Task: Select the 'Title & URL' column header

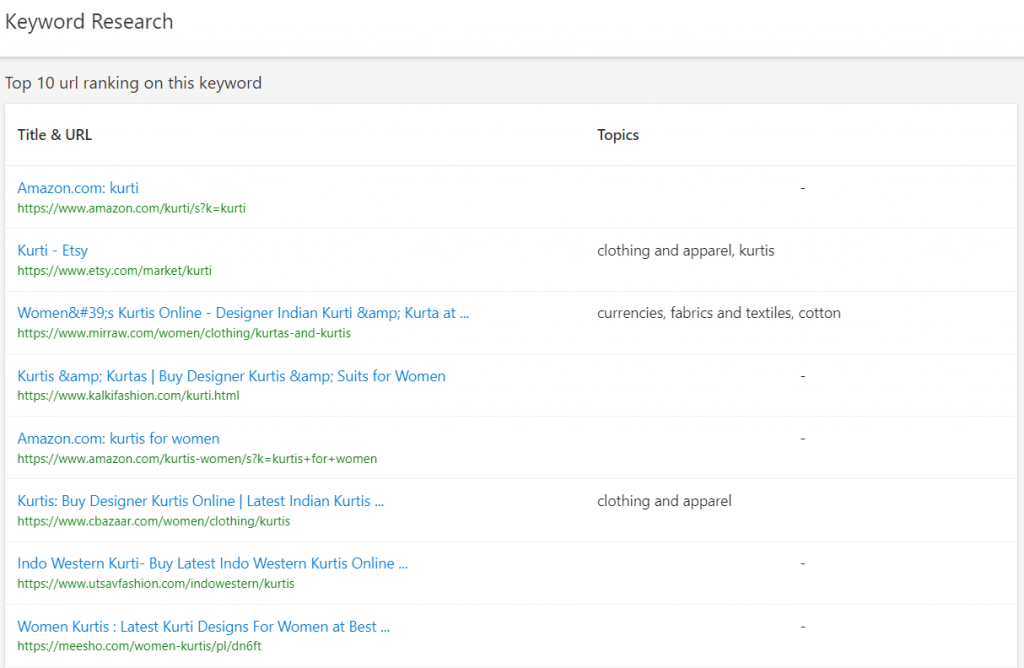Action: 54,135
